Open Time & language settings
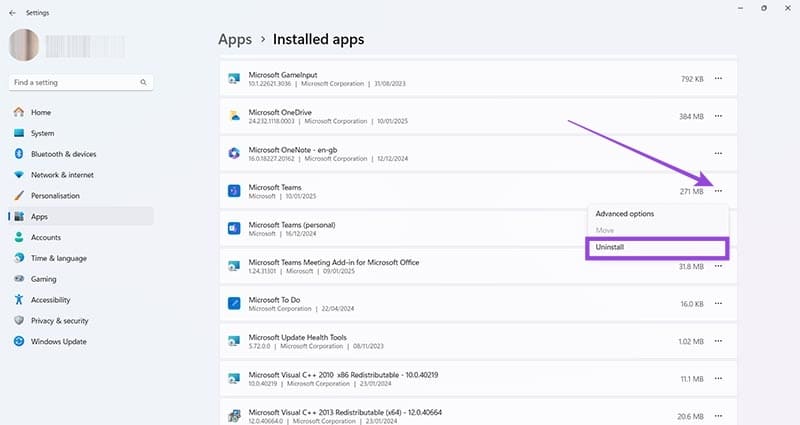The width and height of the screenshot is (800, 425). [x=82, y=258]
